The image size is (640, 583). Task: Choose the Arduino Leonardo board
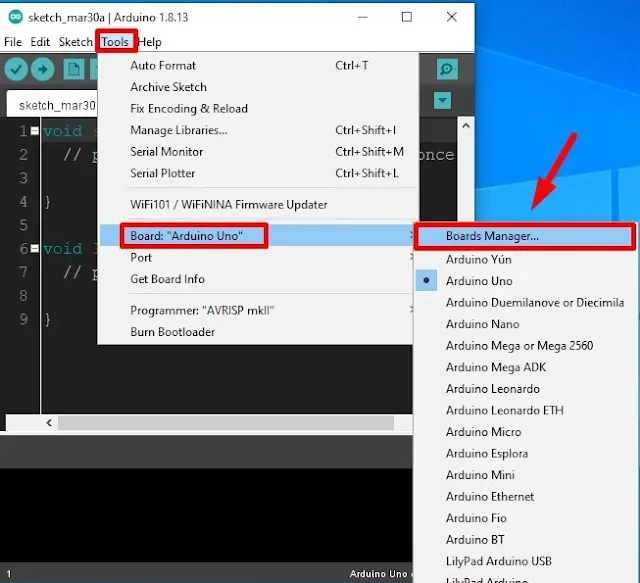(x=525, y=389)
